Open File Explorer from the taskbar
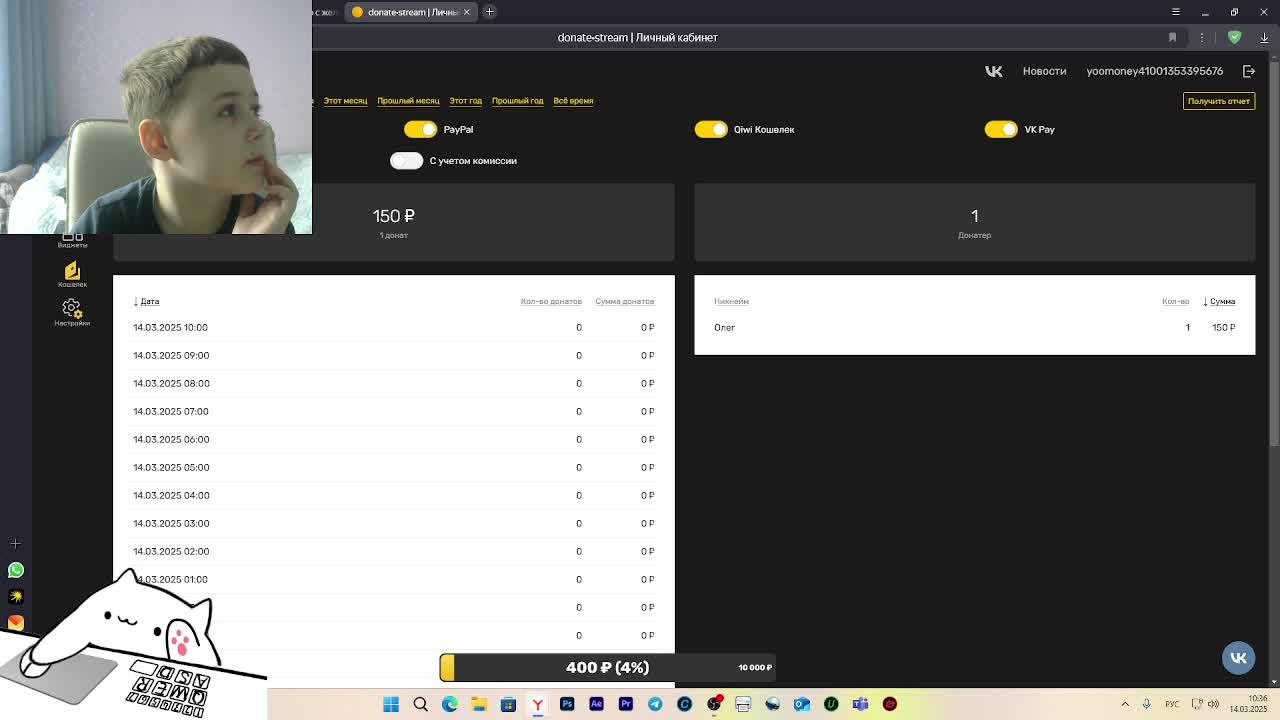The image size is (1280, 720). coord(479,704)
